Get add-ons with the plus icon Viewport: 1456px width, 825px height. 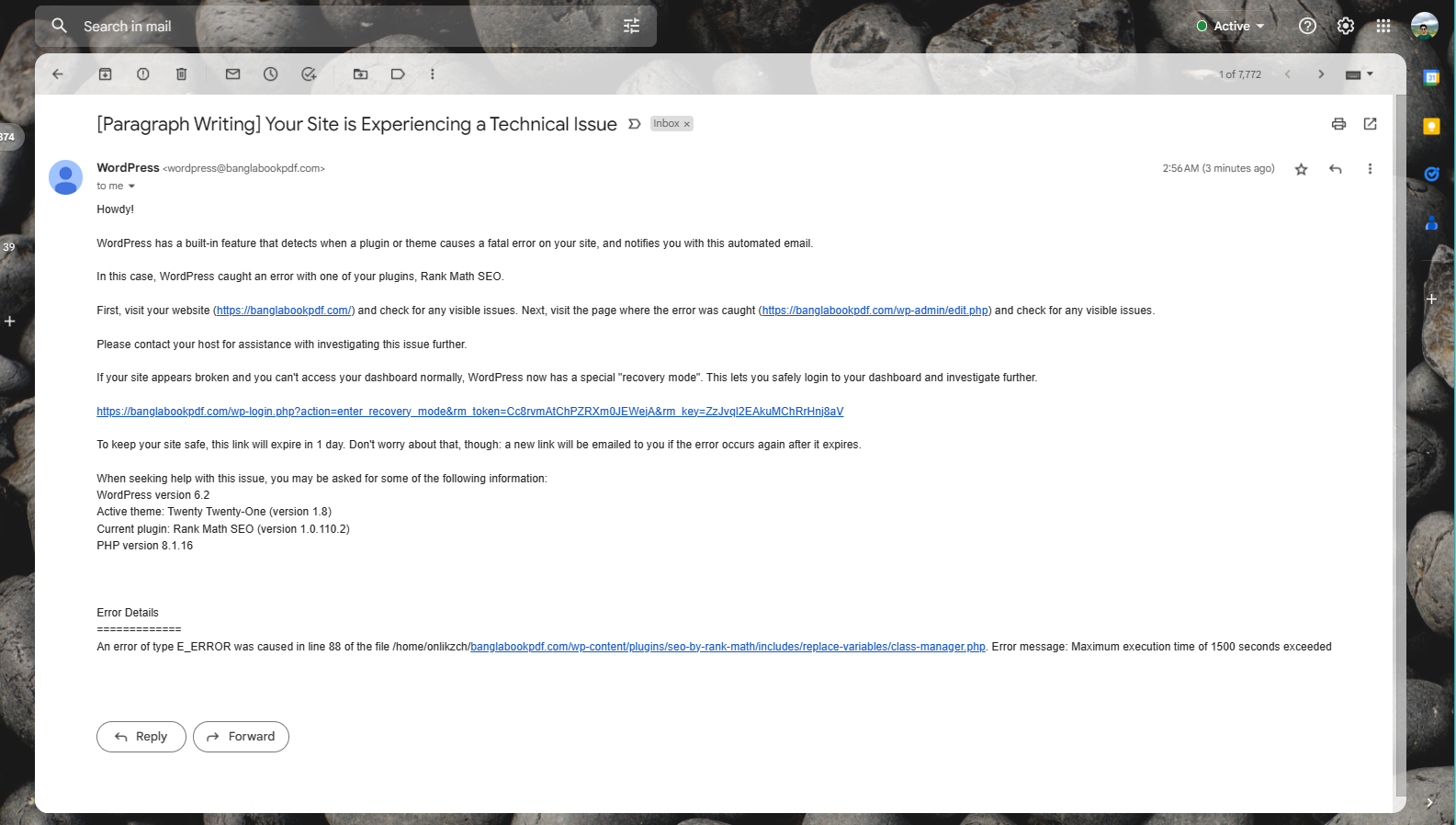tap(1431, 299)
